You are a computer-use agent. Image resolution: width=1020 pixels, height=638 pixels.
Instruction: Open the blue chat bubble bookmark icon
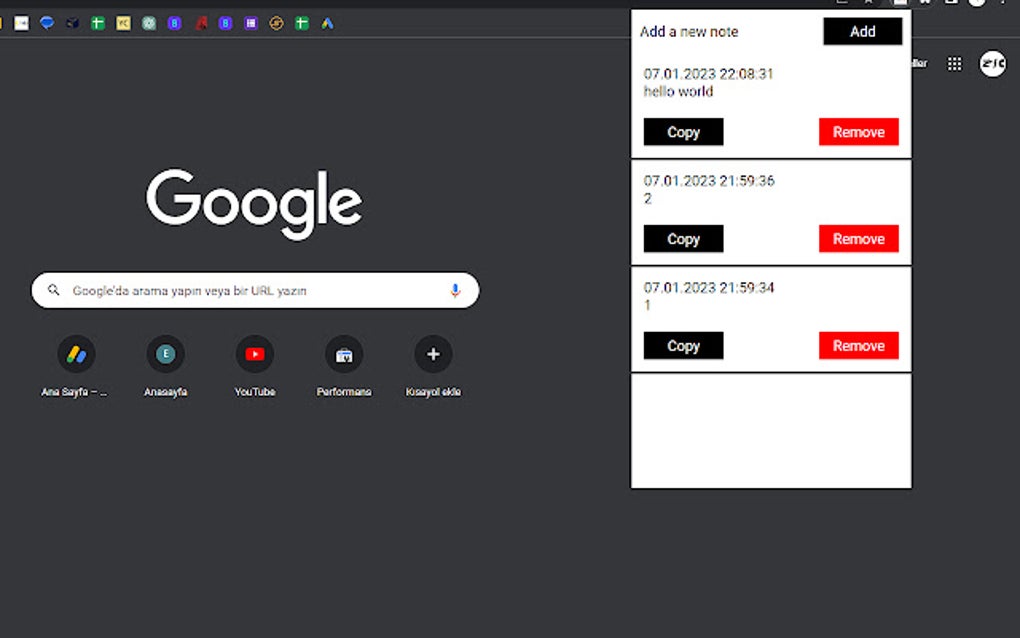[x=46, y=22]
